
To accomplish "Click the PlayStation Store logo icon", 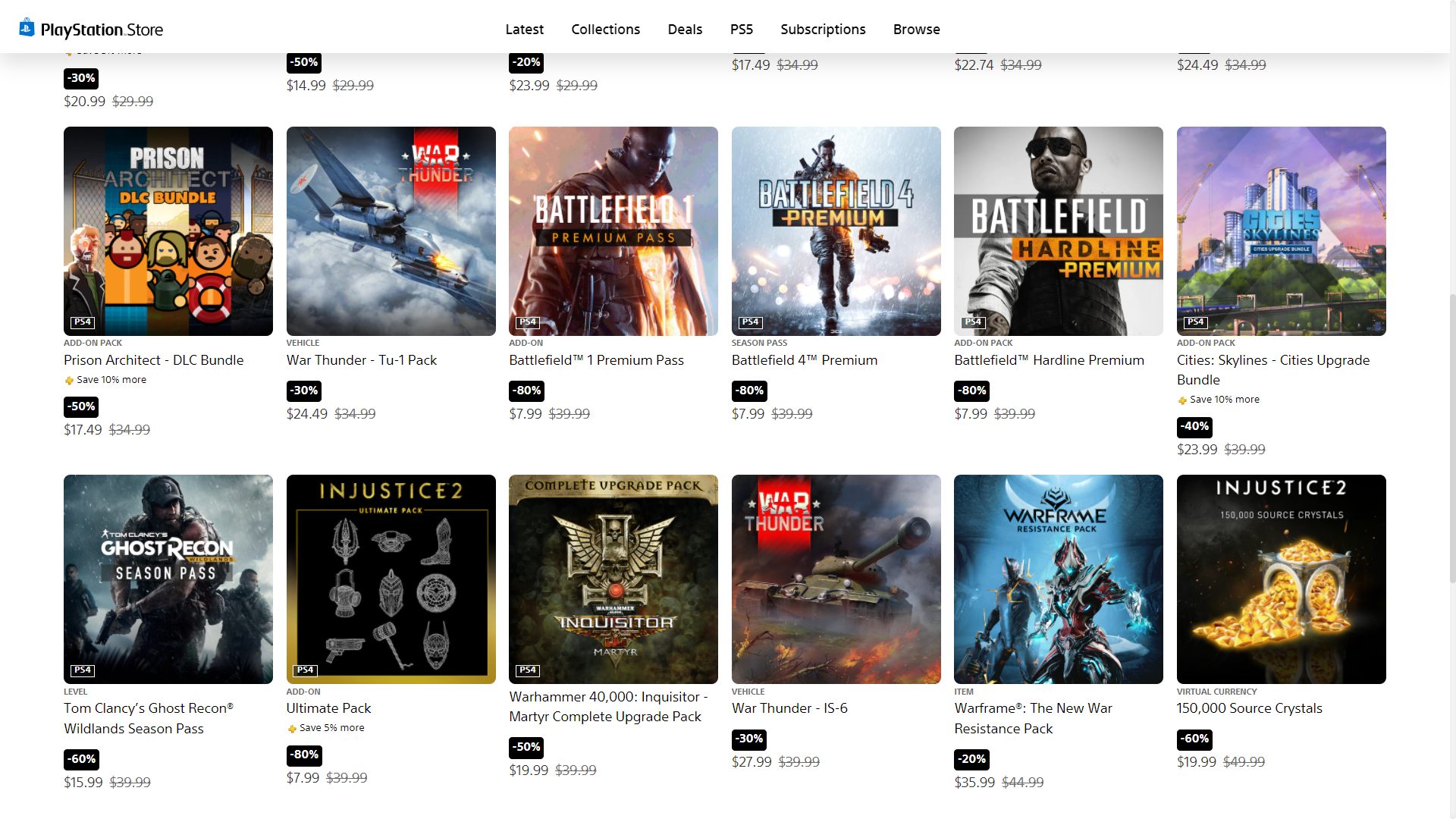I will coord(27,28).
